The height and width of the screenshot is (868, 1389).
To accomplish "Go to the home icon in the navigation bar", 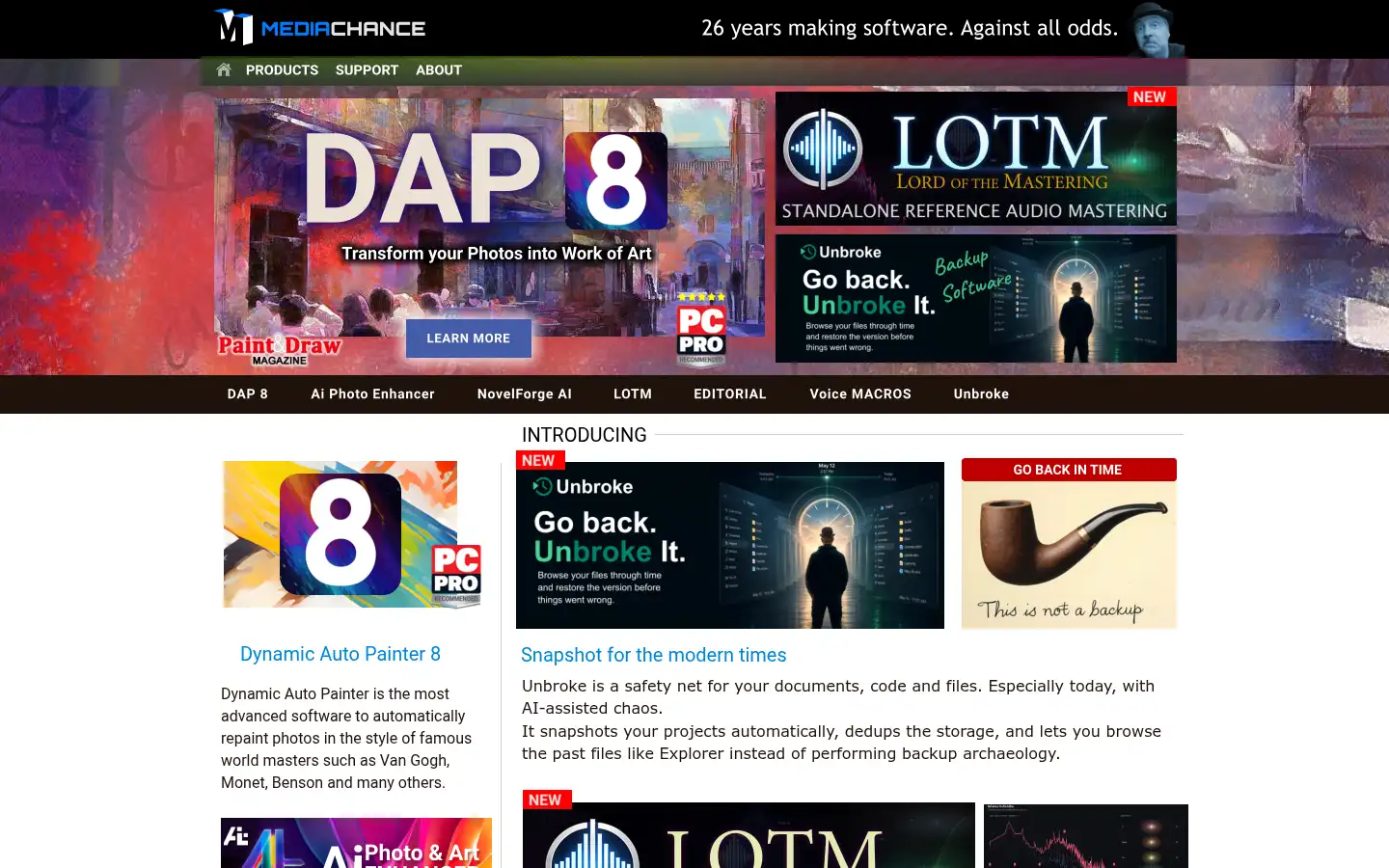I will point(224,69).
